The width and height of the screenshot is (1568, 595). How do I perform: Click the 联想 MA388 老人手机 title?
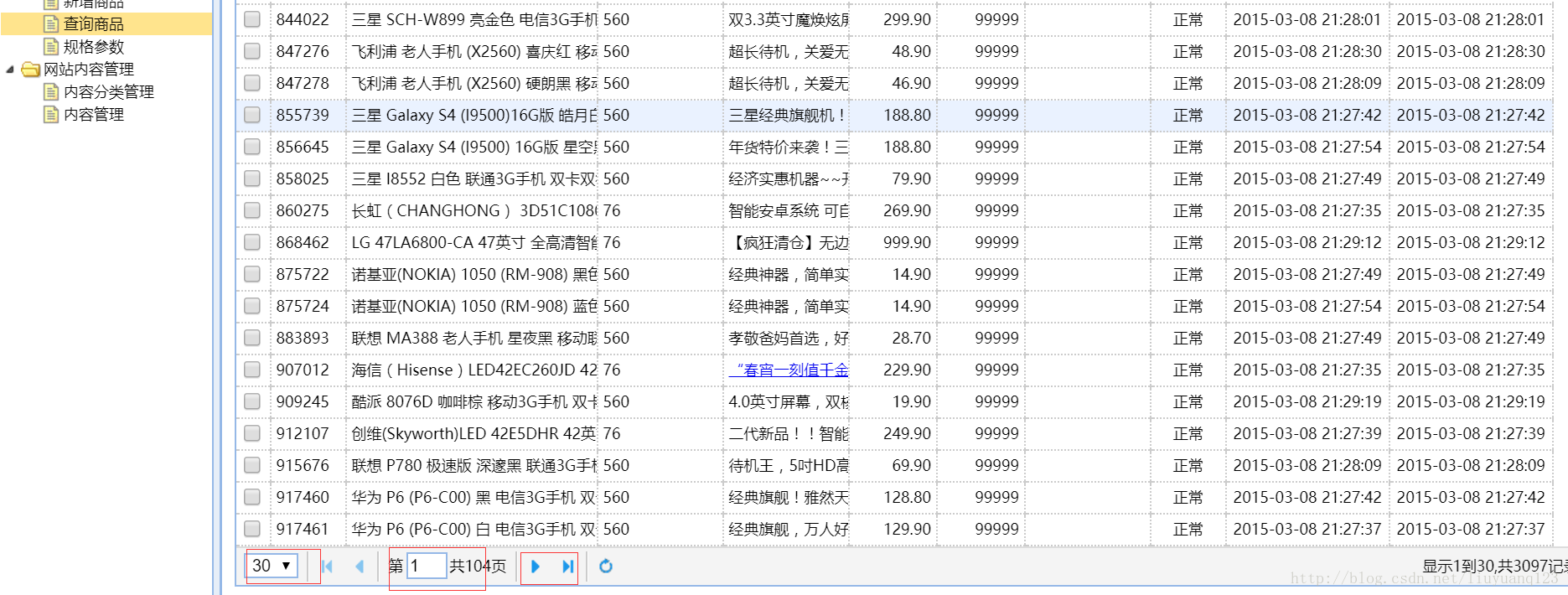(x=474, y=338)
